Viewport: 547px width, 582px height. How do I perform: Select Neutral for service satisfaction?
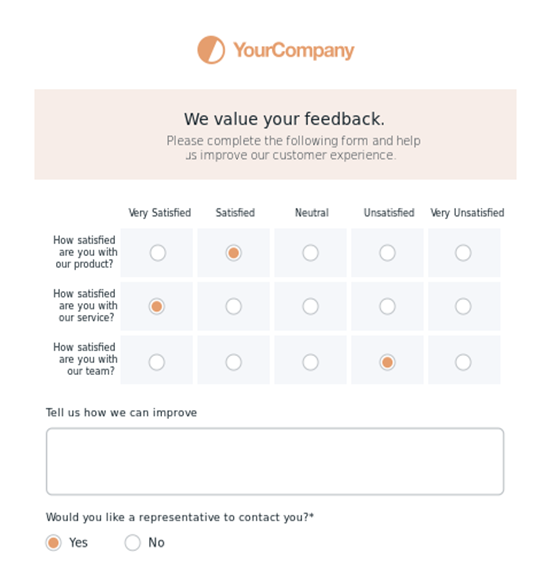pyautogui.click(x=310, y=306)
